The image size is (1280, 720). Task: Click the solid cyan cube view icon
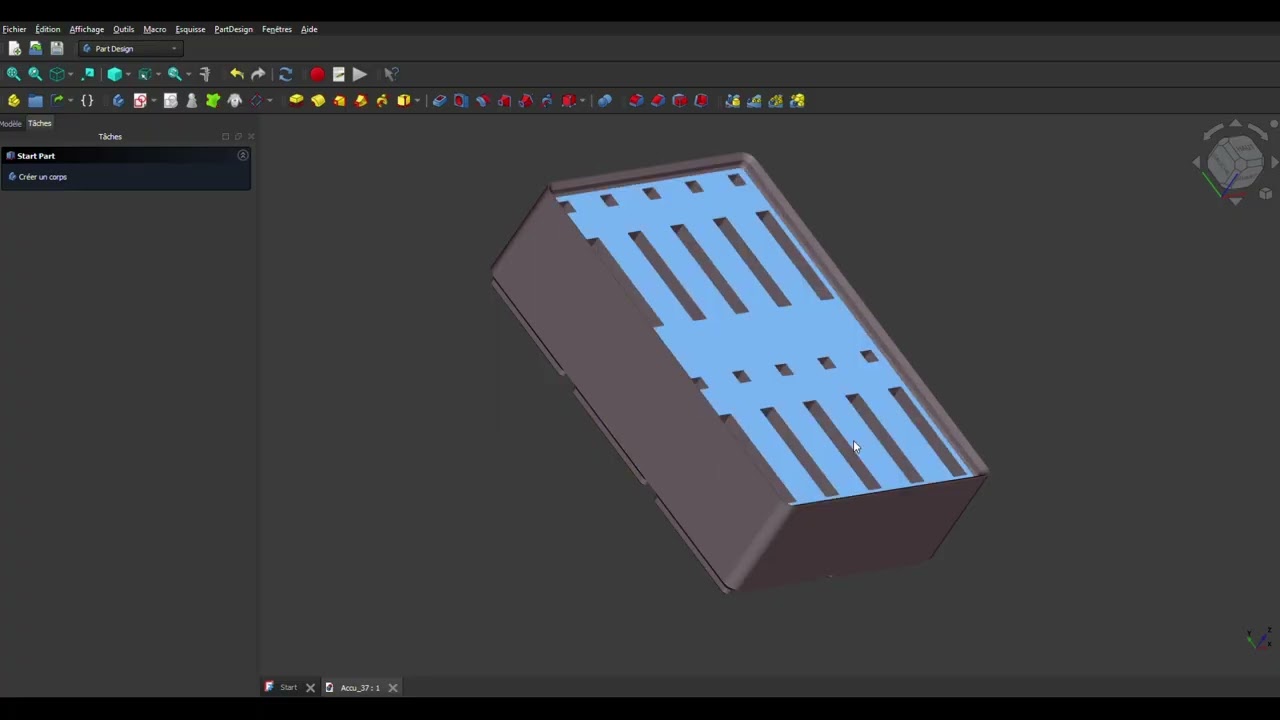point(115,74)
